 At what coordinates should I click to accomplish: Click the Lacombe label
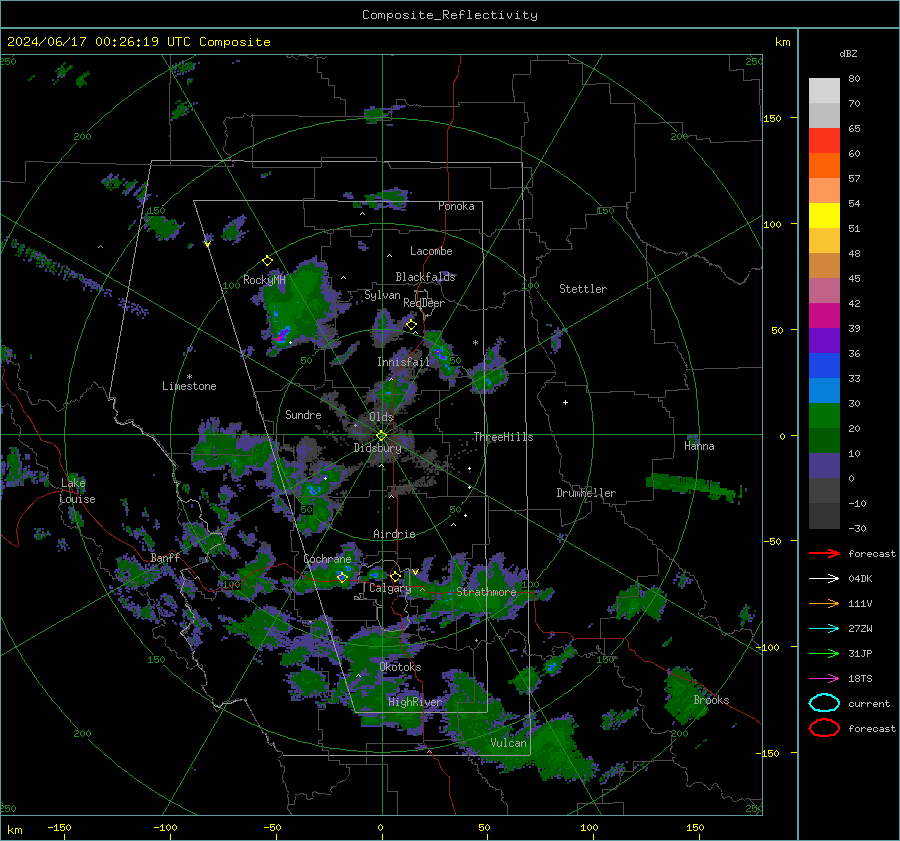431,251
